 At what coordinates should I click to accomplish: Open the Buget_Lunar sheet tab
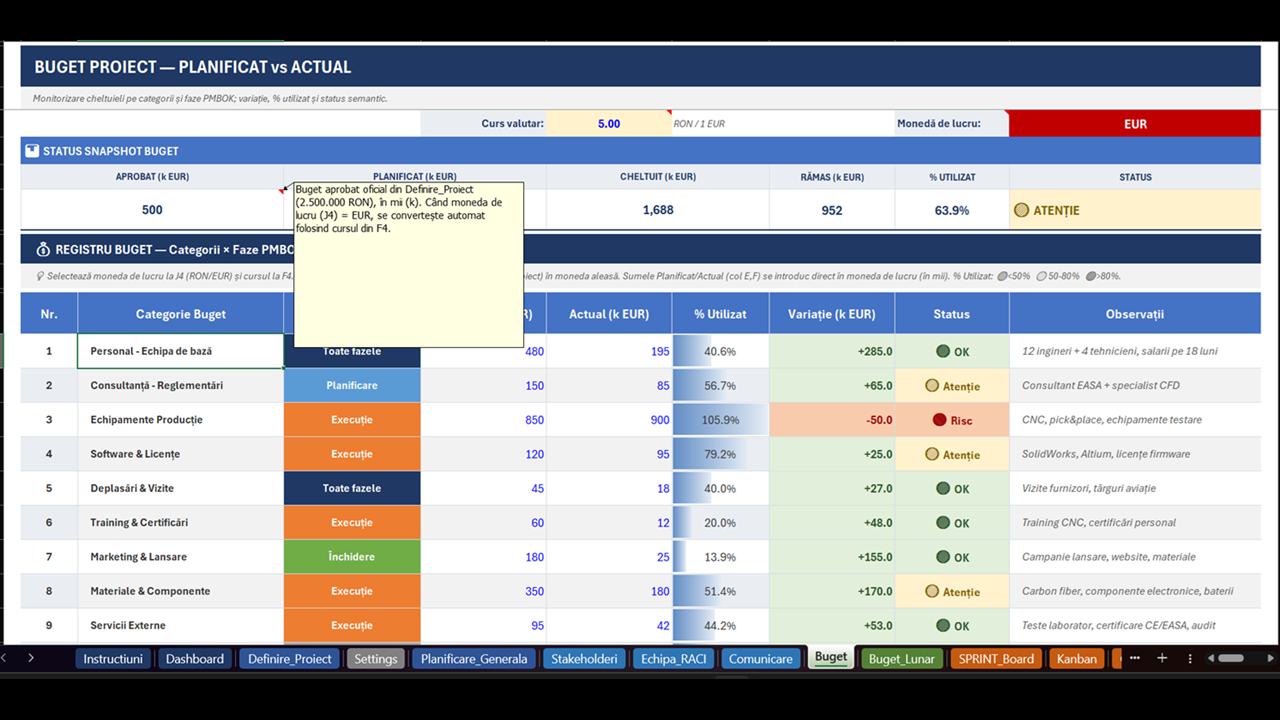tap(902, 658)
